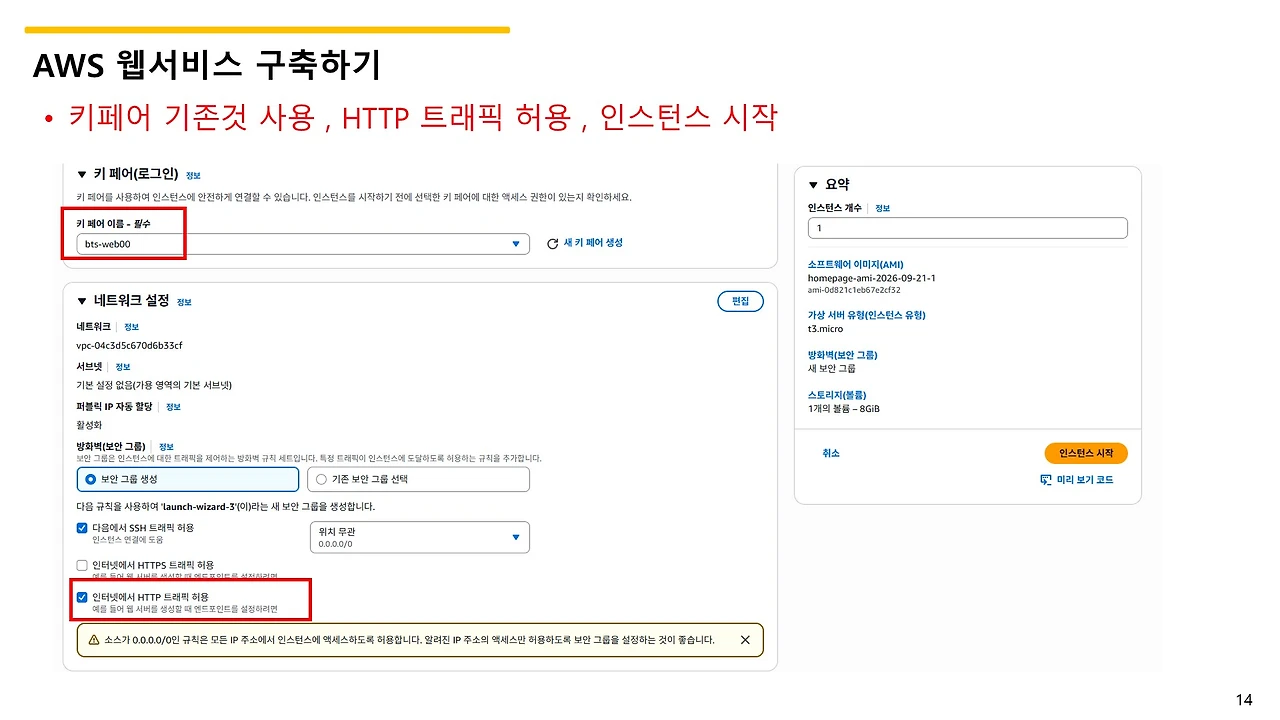The width and height of the screenshot is (1280, 720).
Task: Collapse the 네트워크 설정 section triangle
Action: tap(82, 301)
